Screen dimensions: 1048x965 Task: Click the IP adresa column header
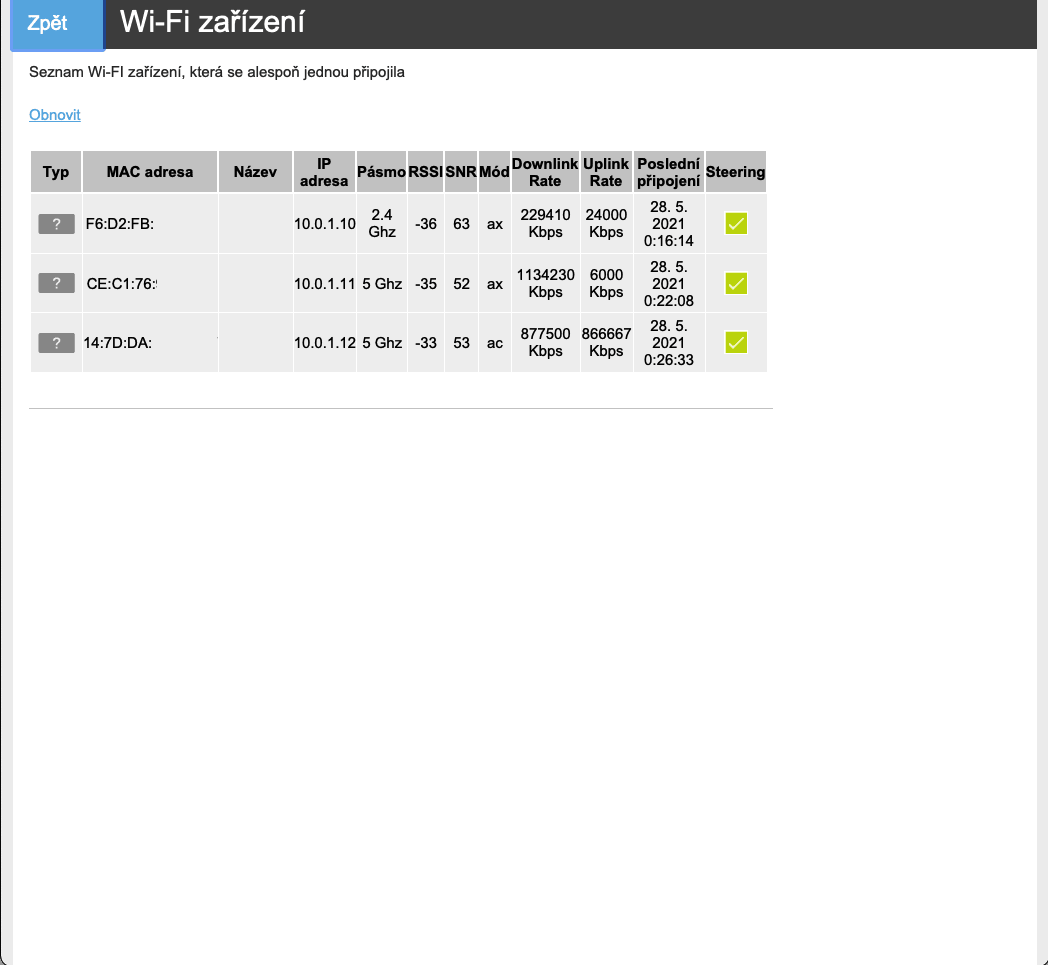pyautogui.click(x=324, y=172)
